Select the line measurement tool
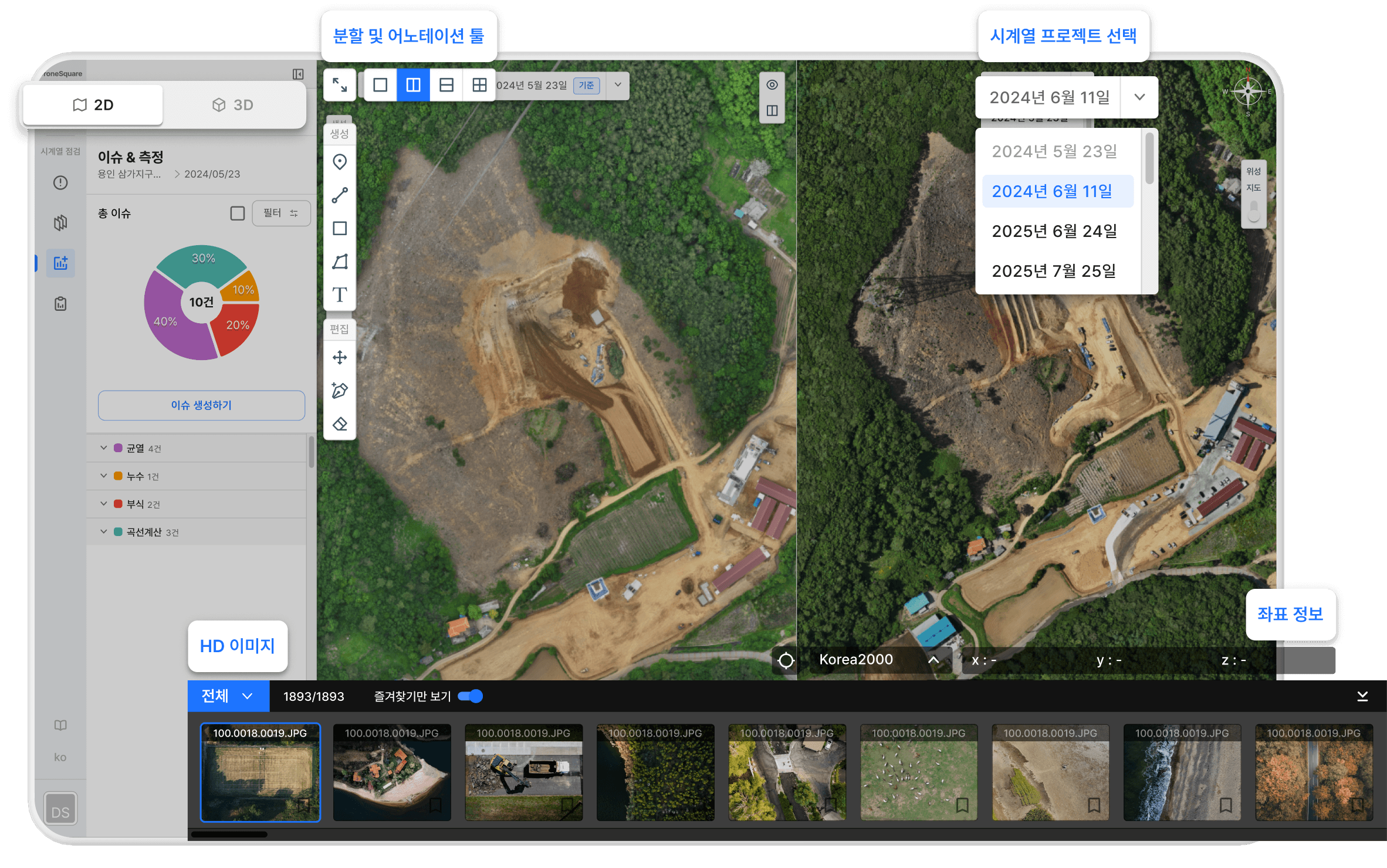This screenshot has height=868, width=1387. (x=340, y=195)
